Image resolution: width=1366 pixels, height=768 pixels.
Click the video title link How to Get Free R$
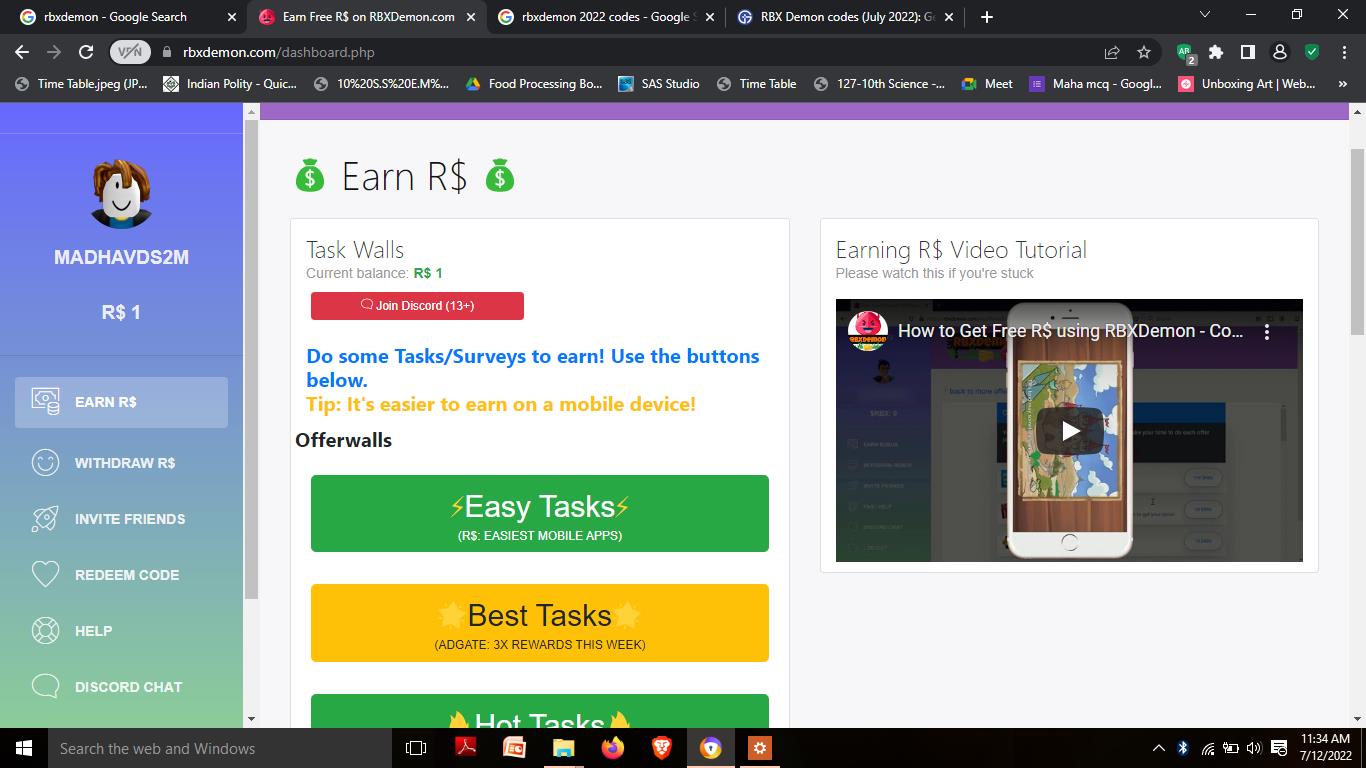pos(1070,331)
